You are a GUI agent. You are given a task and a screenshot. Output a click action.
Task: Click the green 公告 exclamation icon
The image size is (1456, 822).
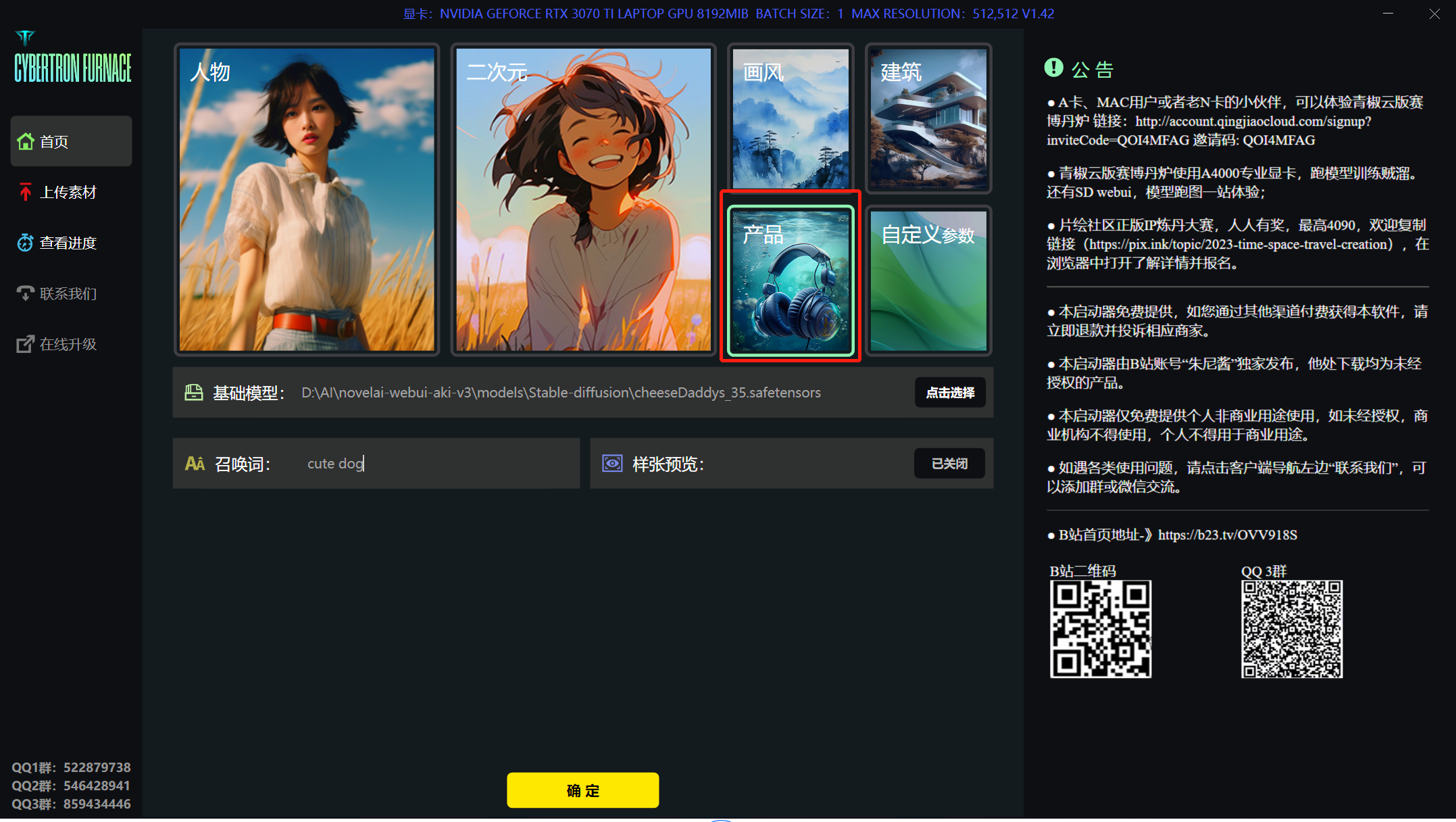[x=1053, y=68]
